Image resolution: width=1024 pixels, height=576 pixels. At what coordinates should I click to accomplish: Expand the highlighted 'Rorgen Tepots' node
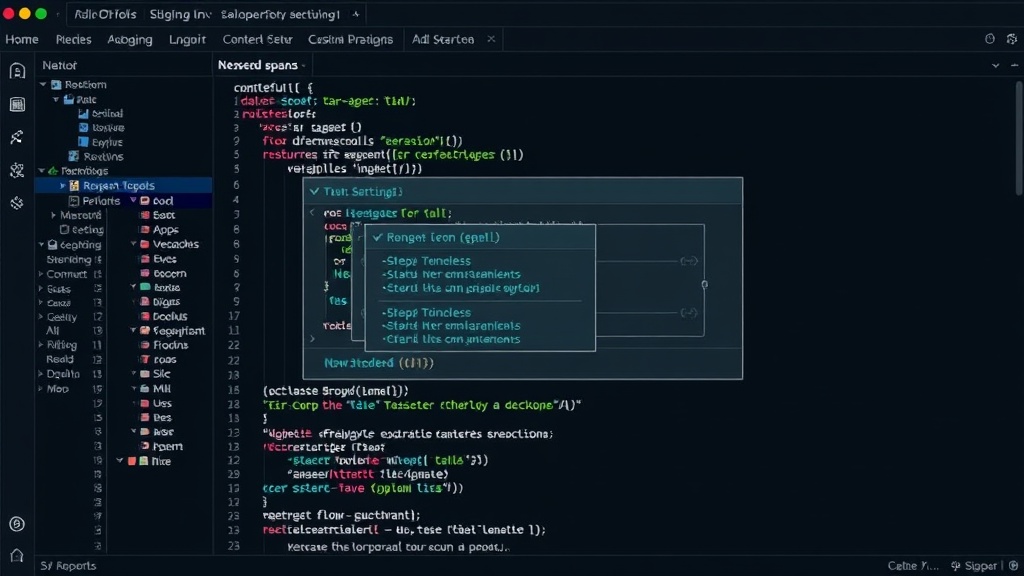pyautogui.click(x=63, y=185)
